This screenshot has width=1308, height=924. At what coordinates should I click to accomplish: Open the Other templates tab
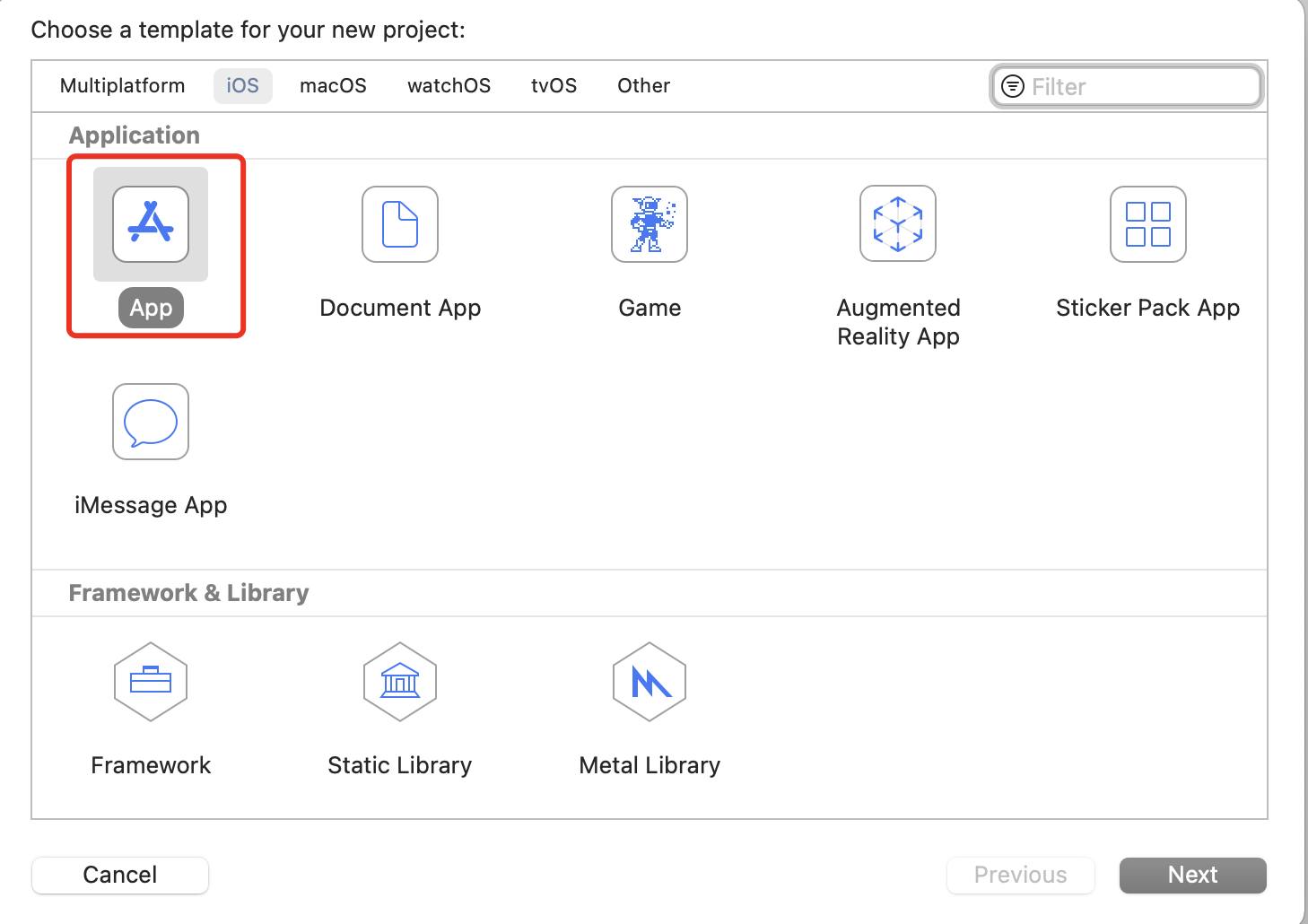[x=644, y=86]
